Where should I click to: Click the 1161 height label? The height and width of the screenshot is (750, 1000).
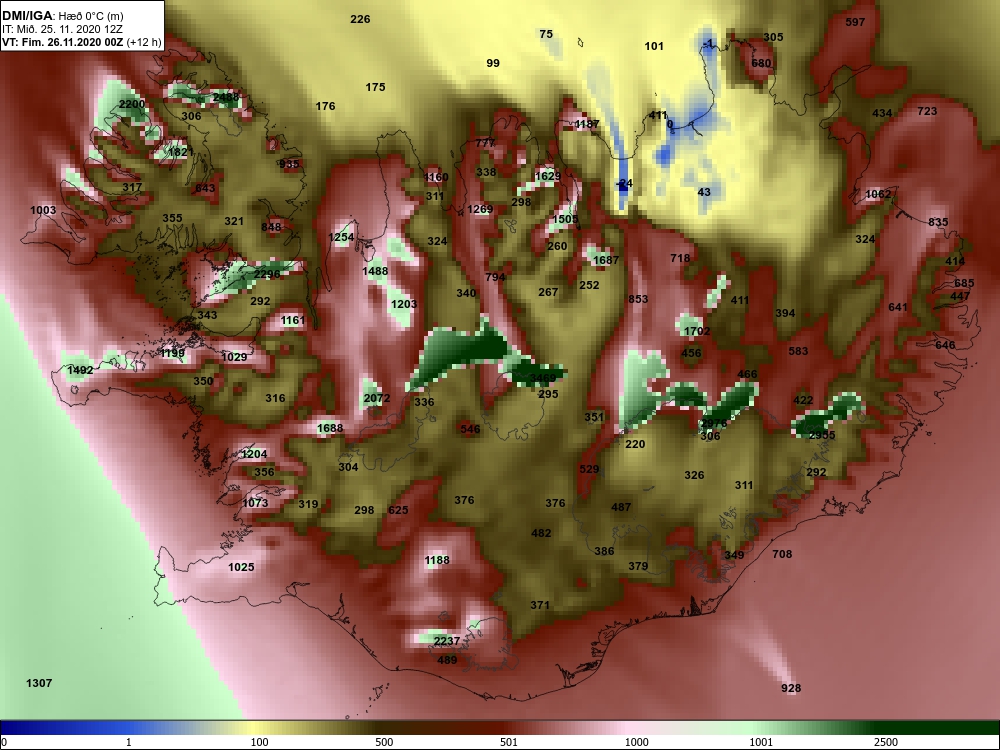click(293, 320)
